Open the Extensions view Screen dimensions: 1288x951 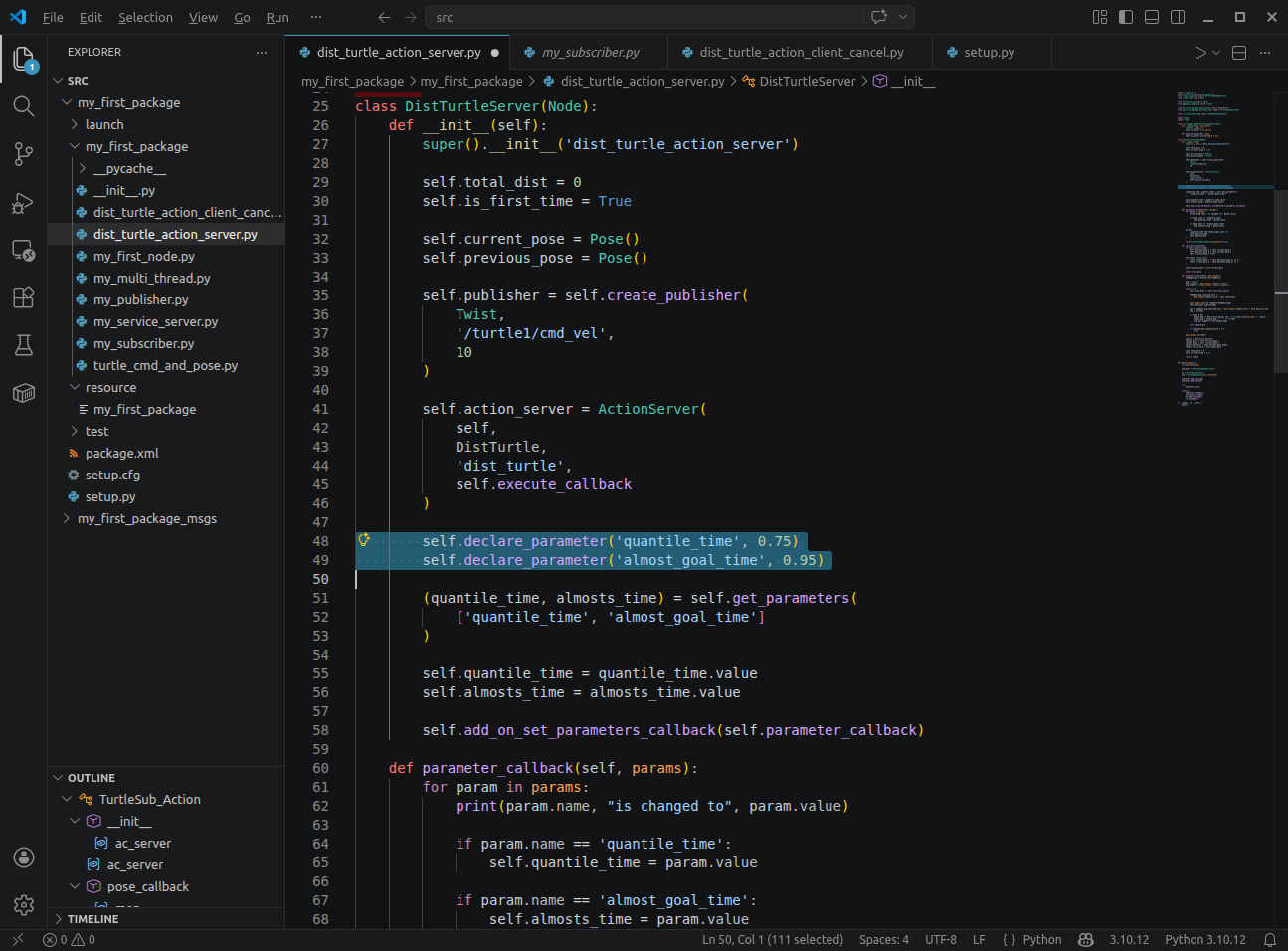[x=24, y=297]
